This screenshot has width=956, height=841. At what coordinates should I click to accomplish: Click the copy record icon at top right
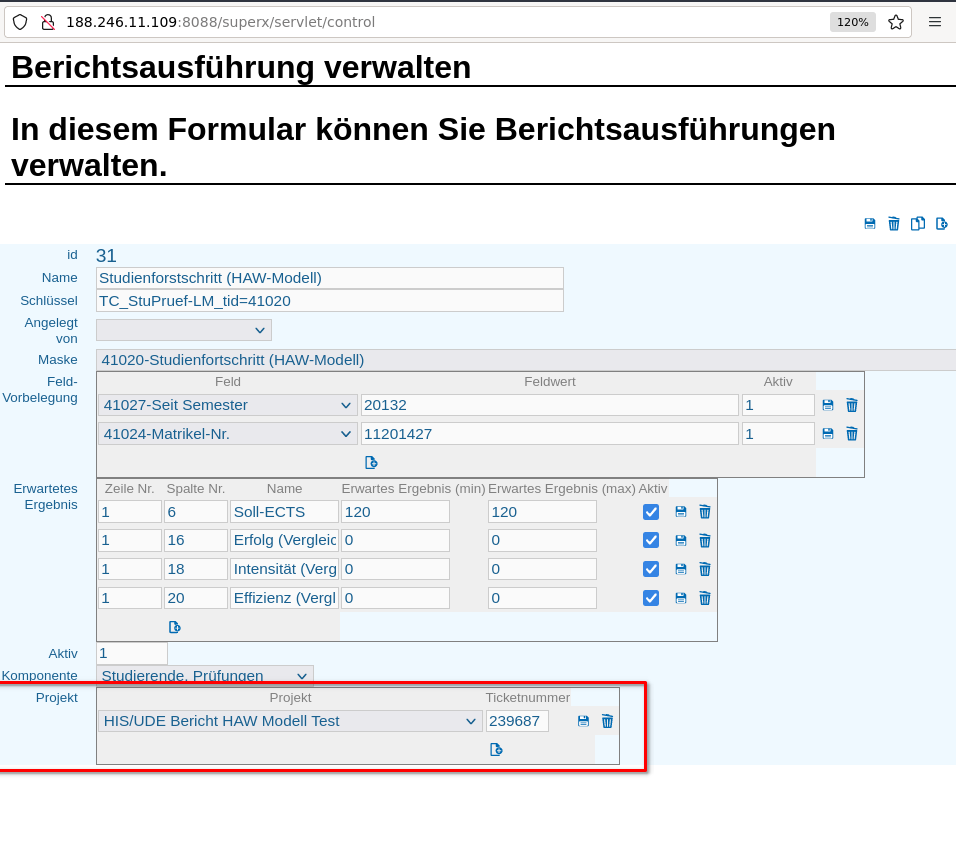click(918, 224)
